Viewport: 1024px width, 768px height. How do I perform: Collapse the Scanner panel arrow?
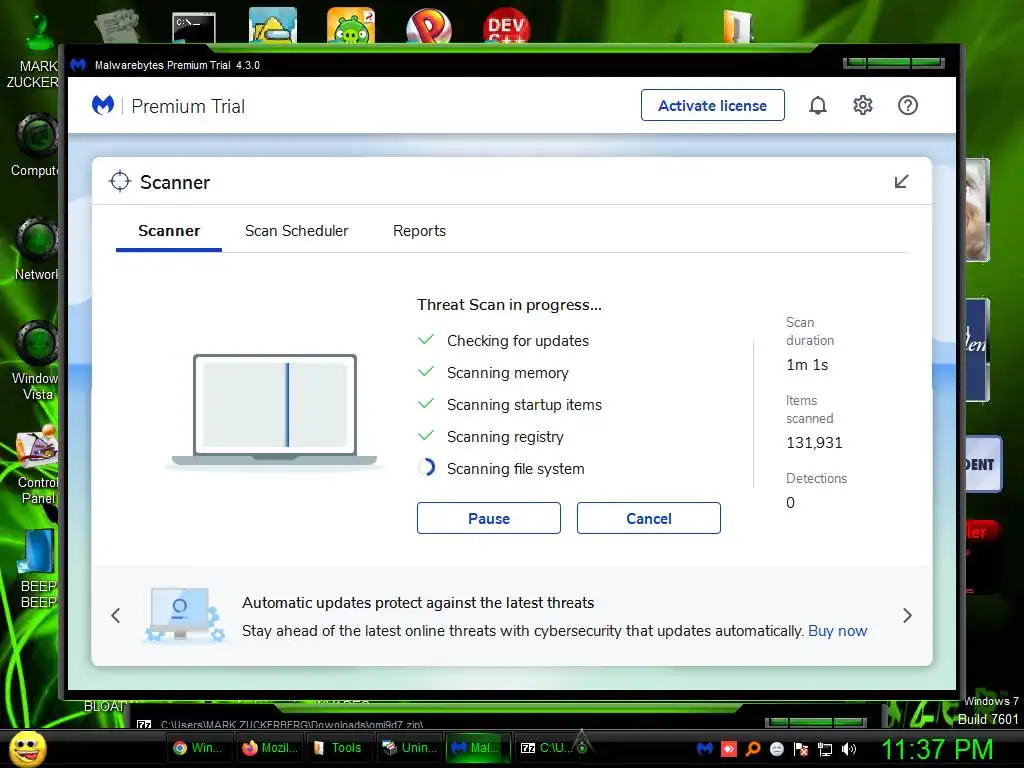901,182
